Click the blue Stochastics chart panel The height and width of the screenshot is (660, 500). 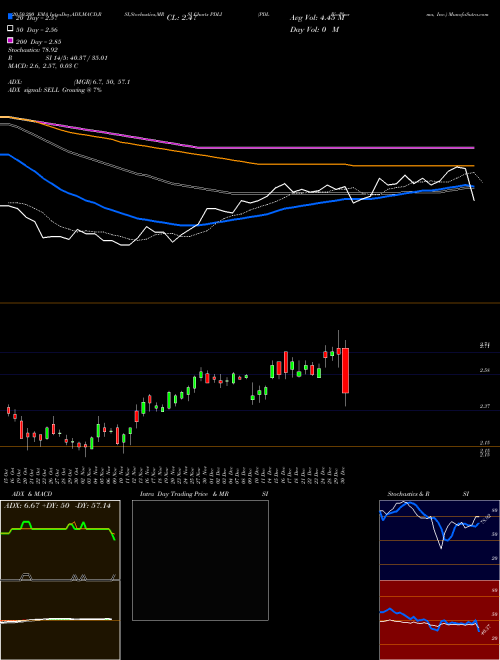pyautogui.click(x=439, y=540)
